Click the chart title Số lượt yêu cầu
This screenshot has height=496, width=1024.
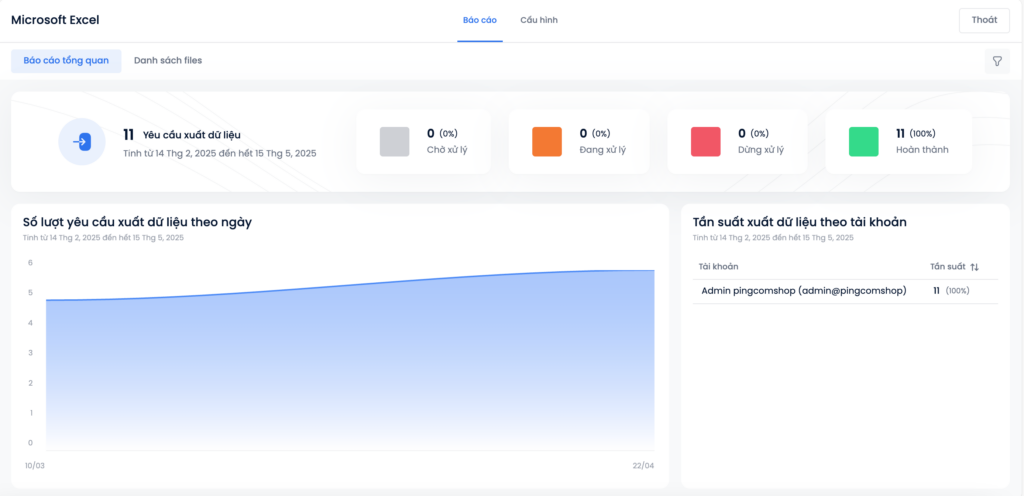[x=137, y=222]
